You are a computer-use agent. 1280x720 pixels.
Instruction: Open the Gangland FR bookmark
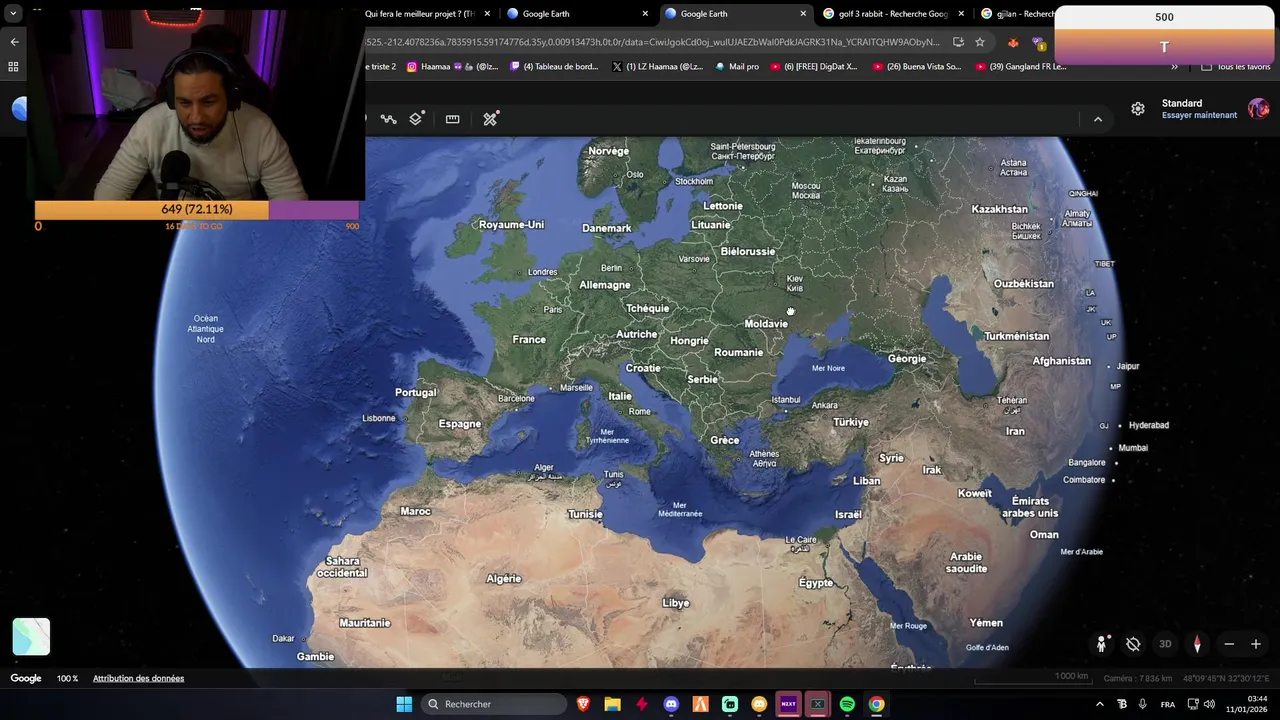(x=1021, y=67)
